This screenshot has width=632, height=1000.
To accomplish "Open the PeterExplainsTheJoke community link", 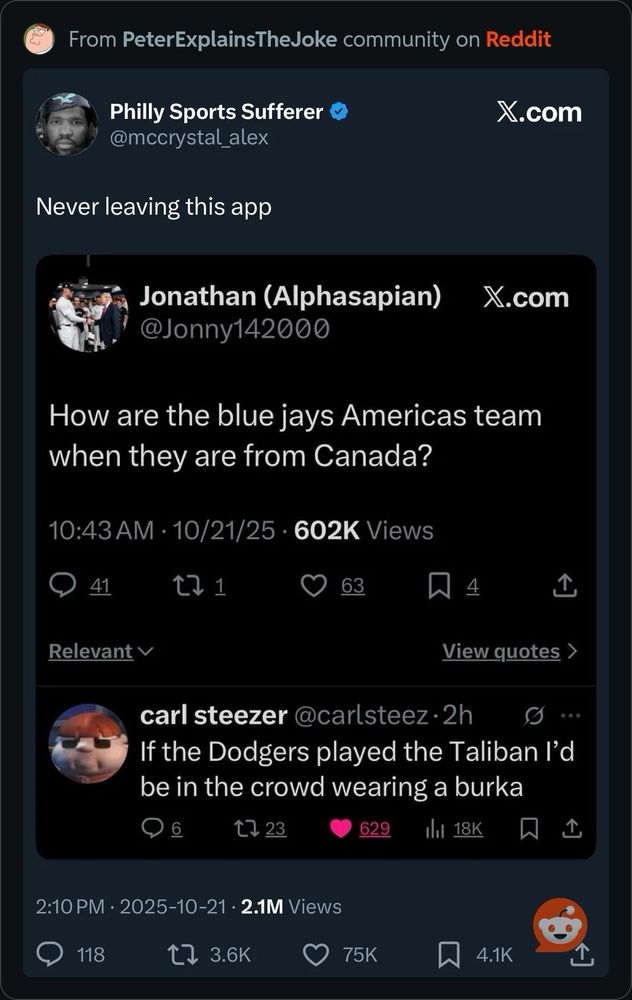I will coord(229,39).
